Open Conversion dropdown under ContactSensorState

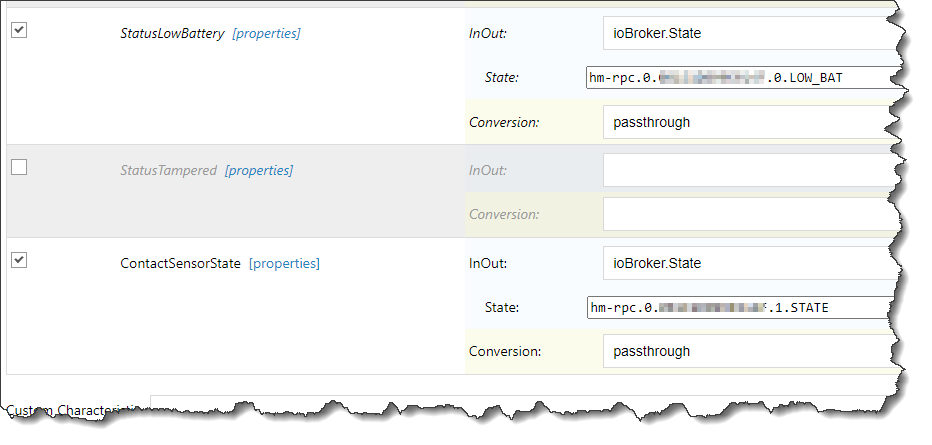tap(750, 351)
